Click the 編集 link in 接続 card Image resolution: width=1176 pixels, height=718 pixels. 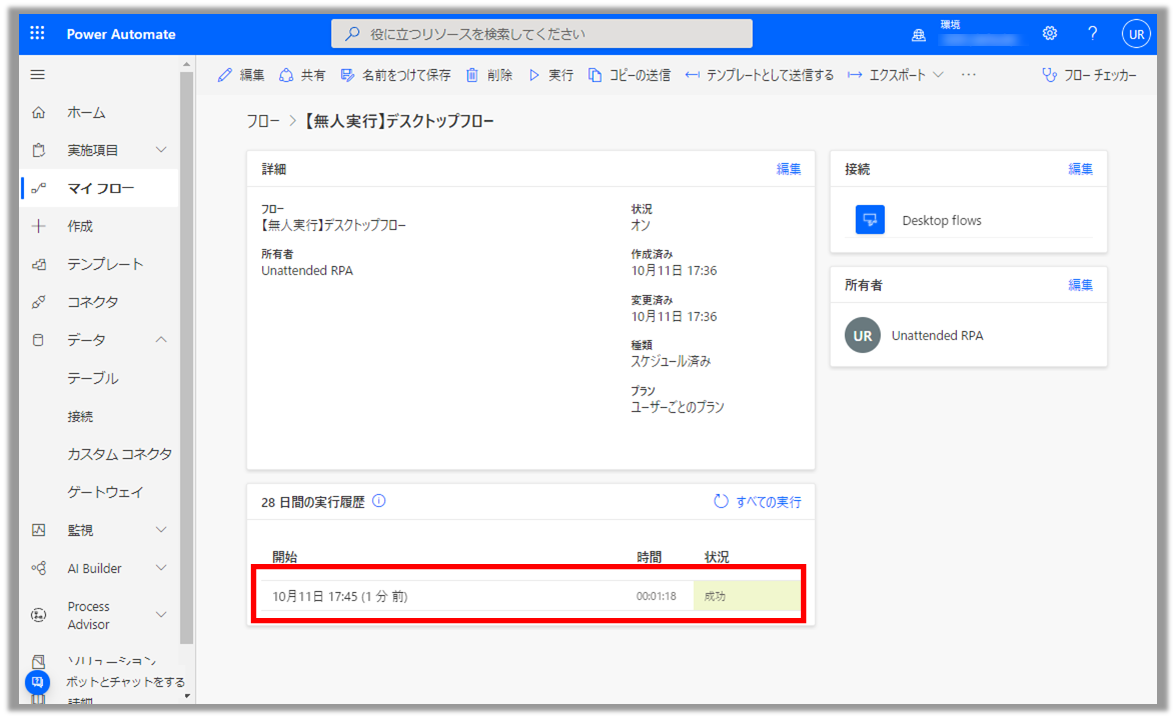1080,169
